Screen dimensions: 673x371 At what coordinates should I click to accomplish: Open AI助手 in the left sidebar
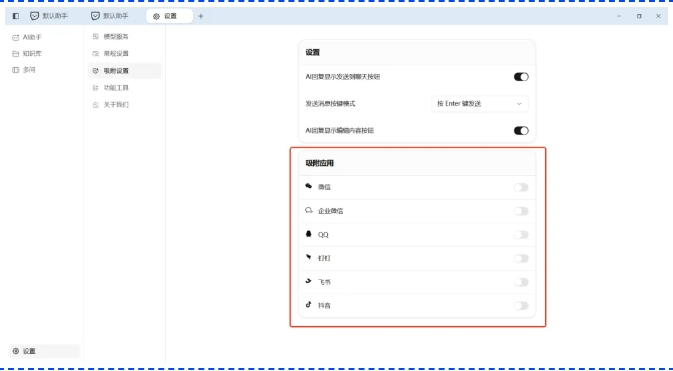click(x=27, y=37)
